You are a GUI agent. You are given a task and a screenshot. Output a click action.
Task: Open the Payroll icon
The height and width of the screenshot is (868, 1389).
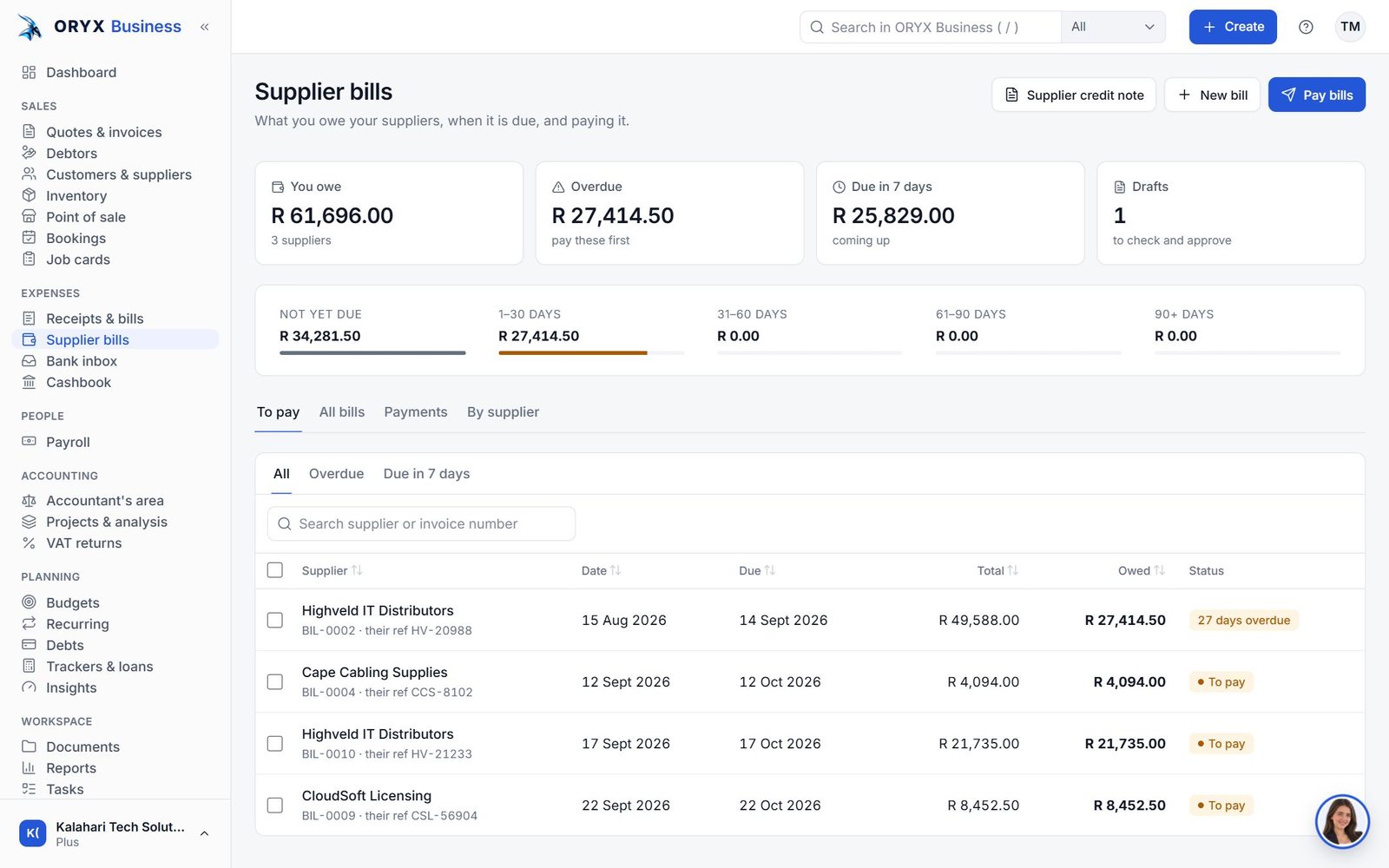click(29, 442)
